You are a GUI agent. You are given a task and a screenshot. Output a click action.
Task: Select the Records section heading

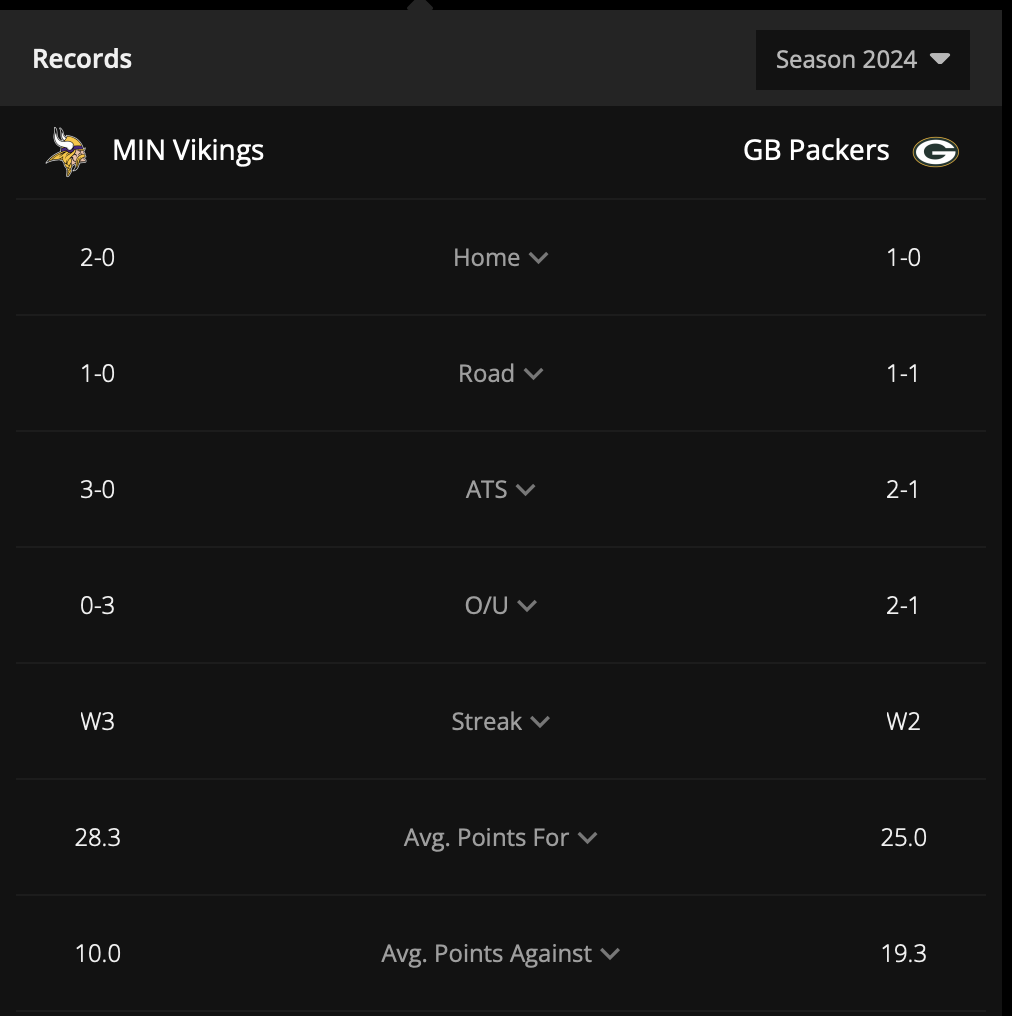tap(82, 59)
